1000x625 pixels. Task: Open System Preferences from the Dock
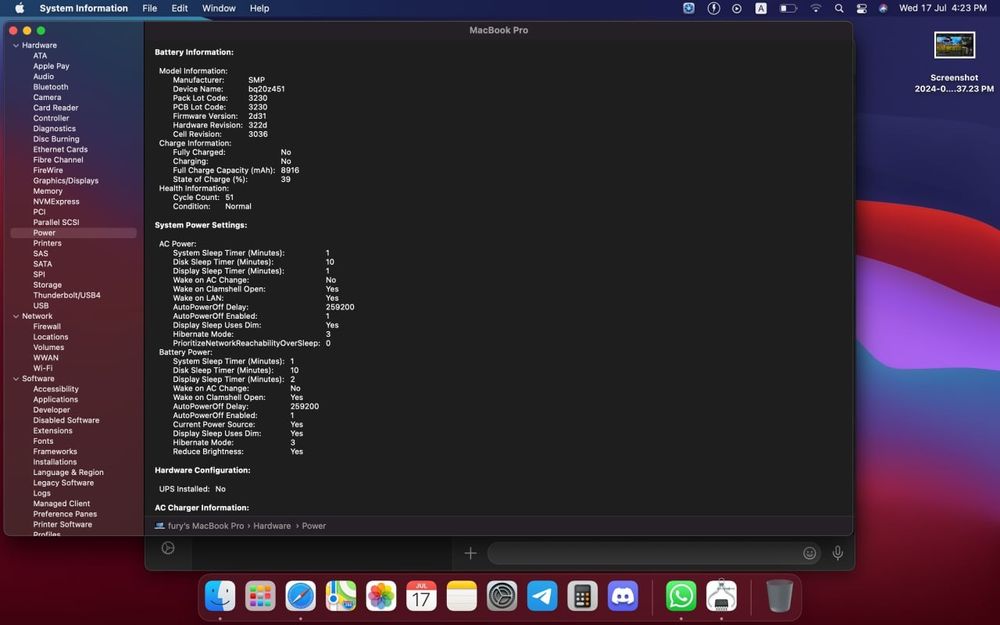click(503, 596)
